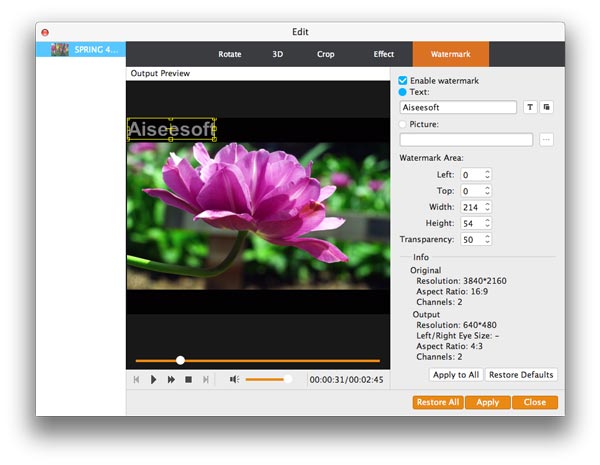The height and width of the screenshot is (465, 600).
Task: Click the orange Close button
Action: (x=535, y=402)
